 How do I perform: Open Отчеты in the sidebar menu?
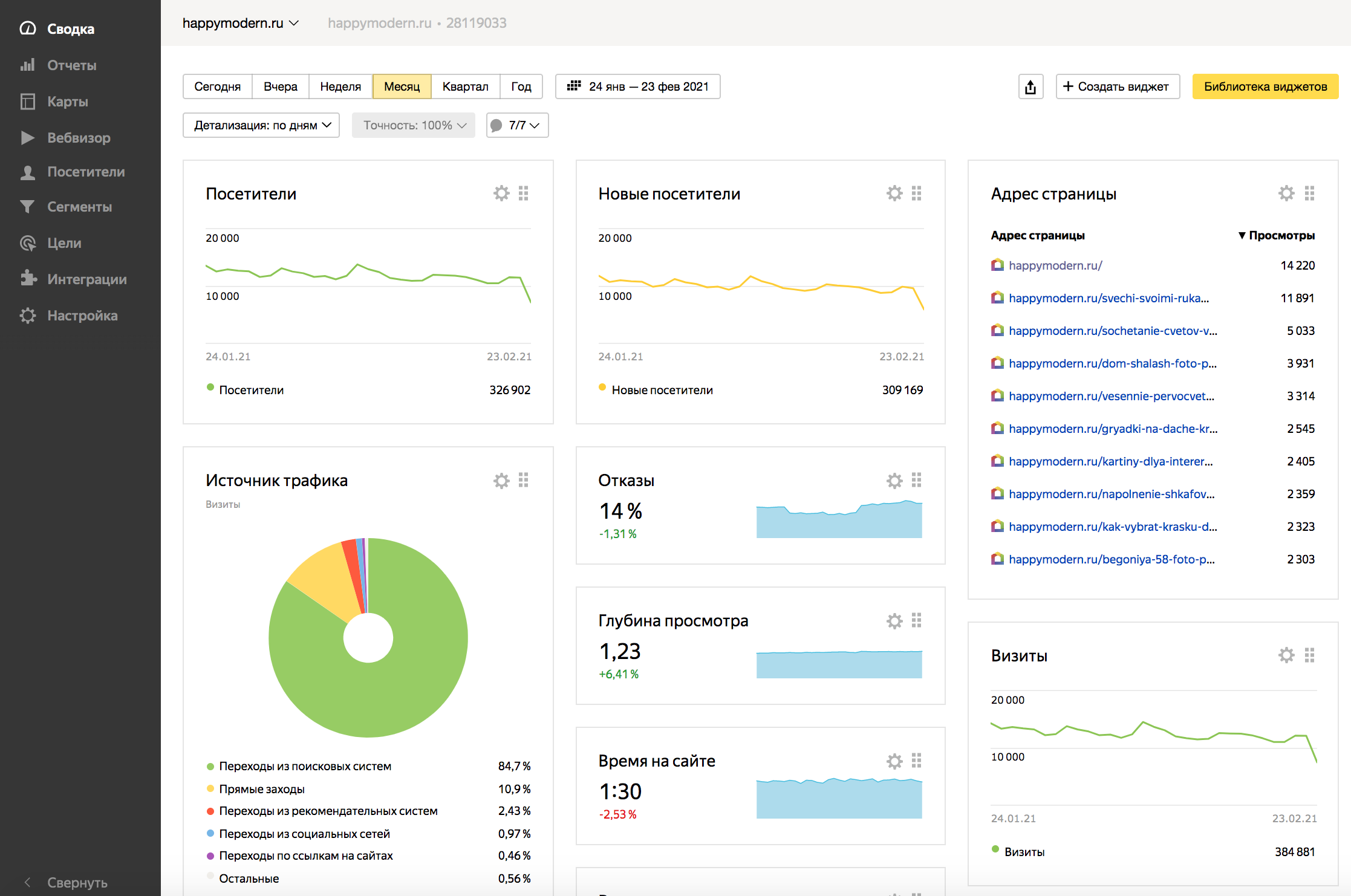[71, 65]
